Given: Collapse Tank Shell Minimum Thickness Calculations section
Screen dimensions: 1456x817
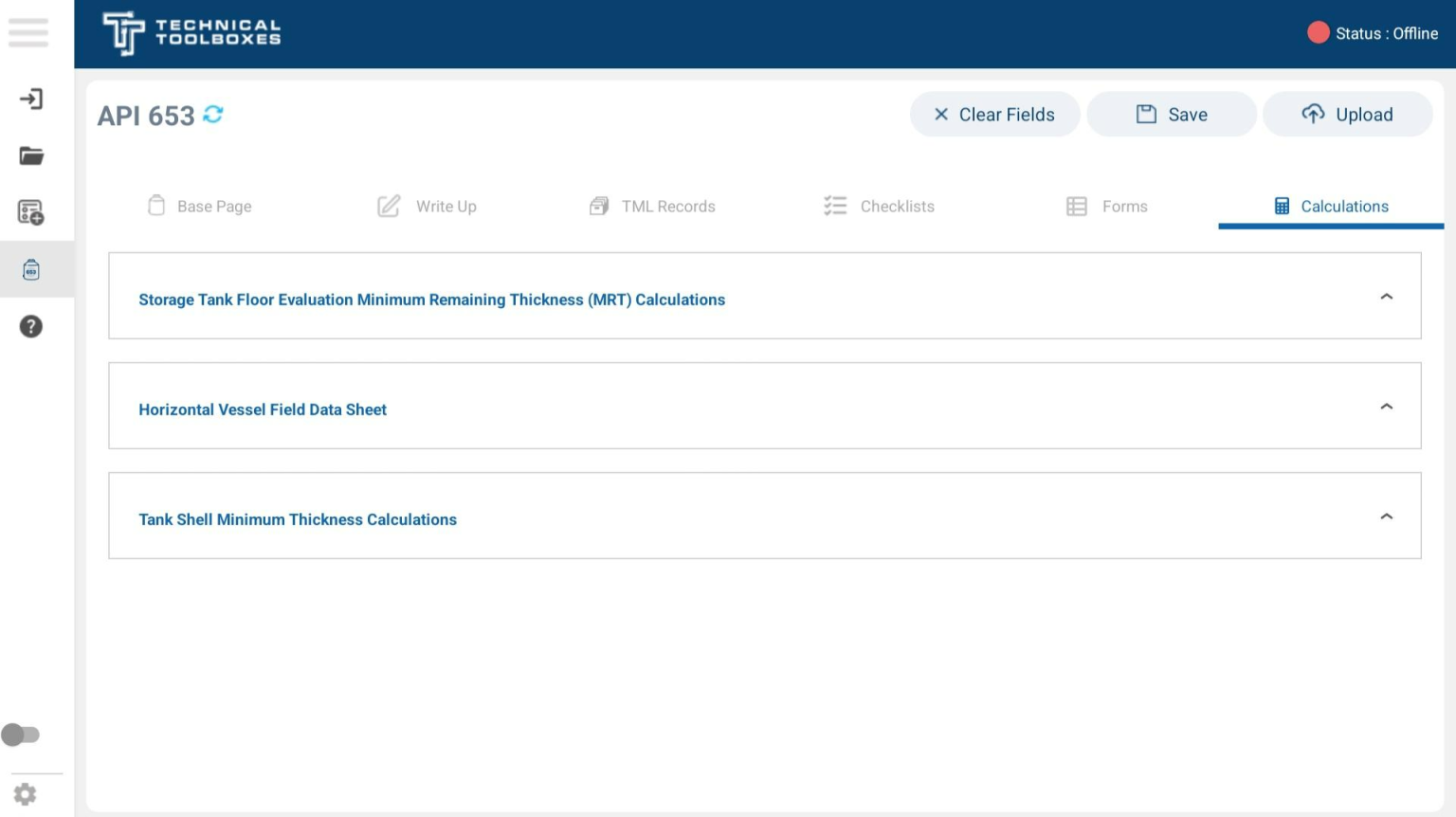Looking at the screenshot, I should 1386,516.
